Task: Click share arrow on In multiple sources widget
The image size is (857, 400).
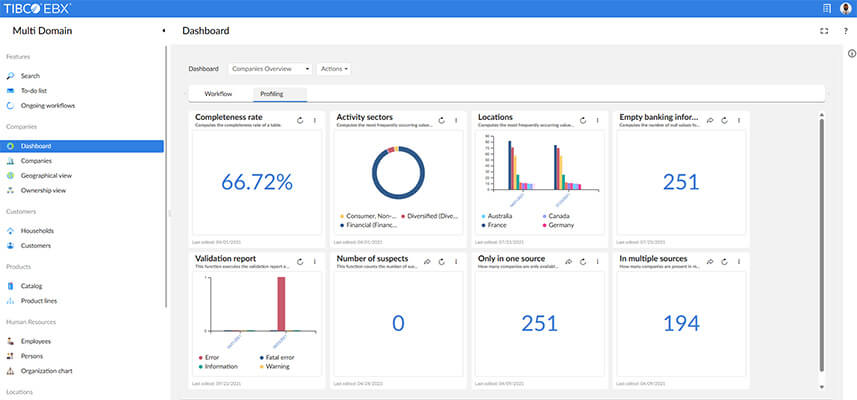Action: [710, 262]
